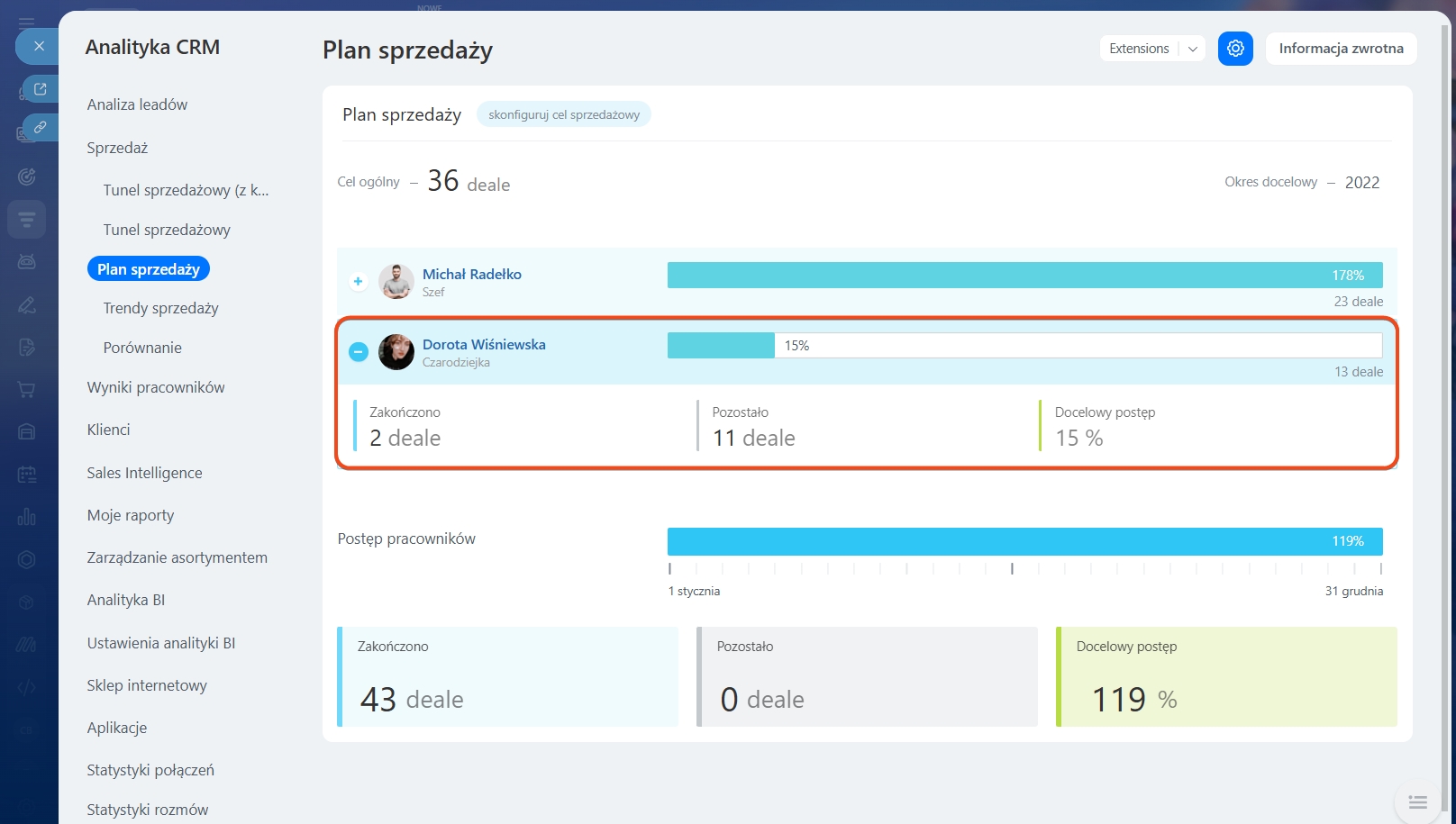Click the shopping cart icon in left sidebar
Image resolution: width=1456 pixels, height=824 pixels.
[26, 390]
